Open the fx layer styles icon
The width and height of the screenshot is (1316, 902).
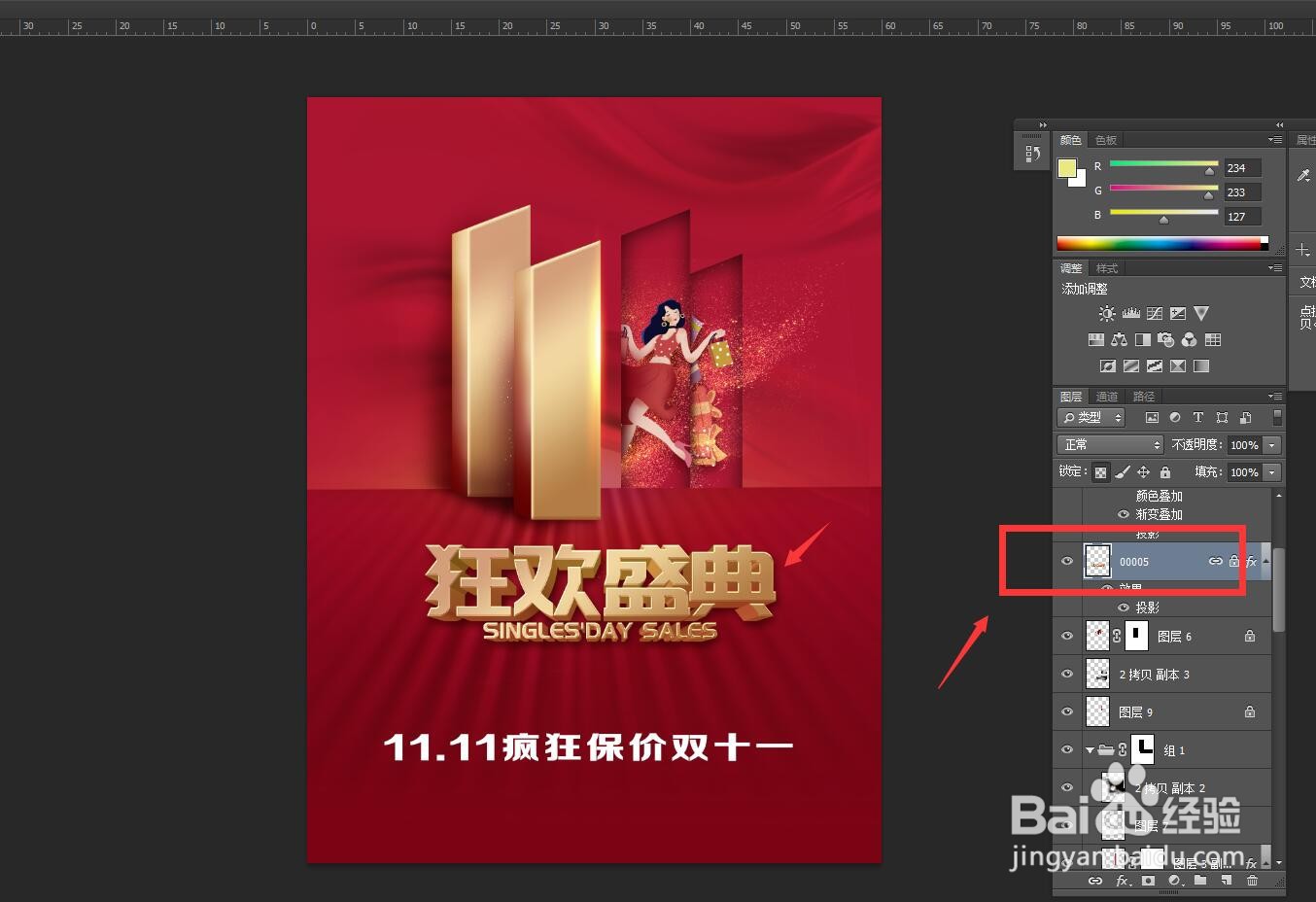(1123, 881)
